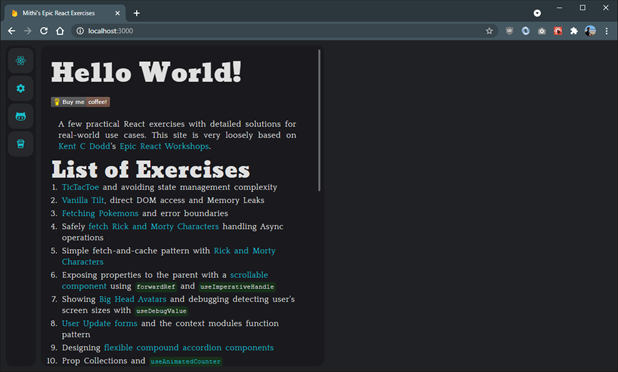The height and width of the screenshot is (372, 618).
Task: Maximize the Chrome window
Action: tap(583, 8)
